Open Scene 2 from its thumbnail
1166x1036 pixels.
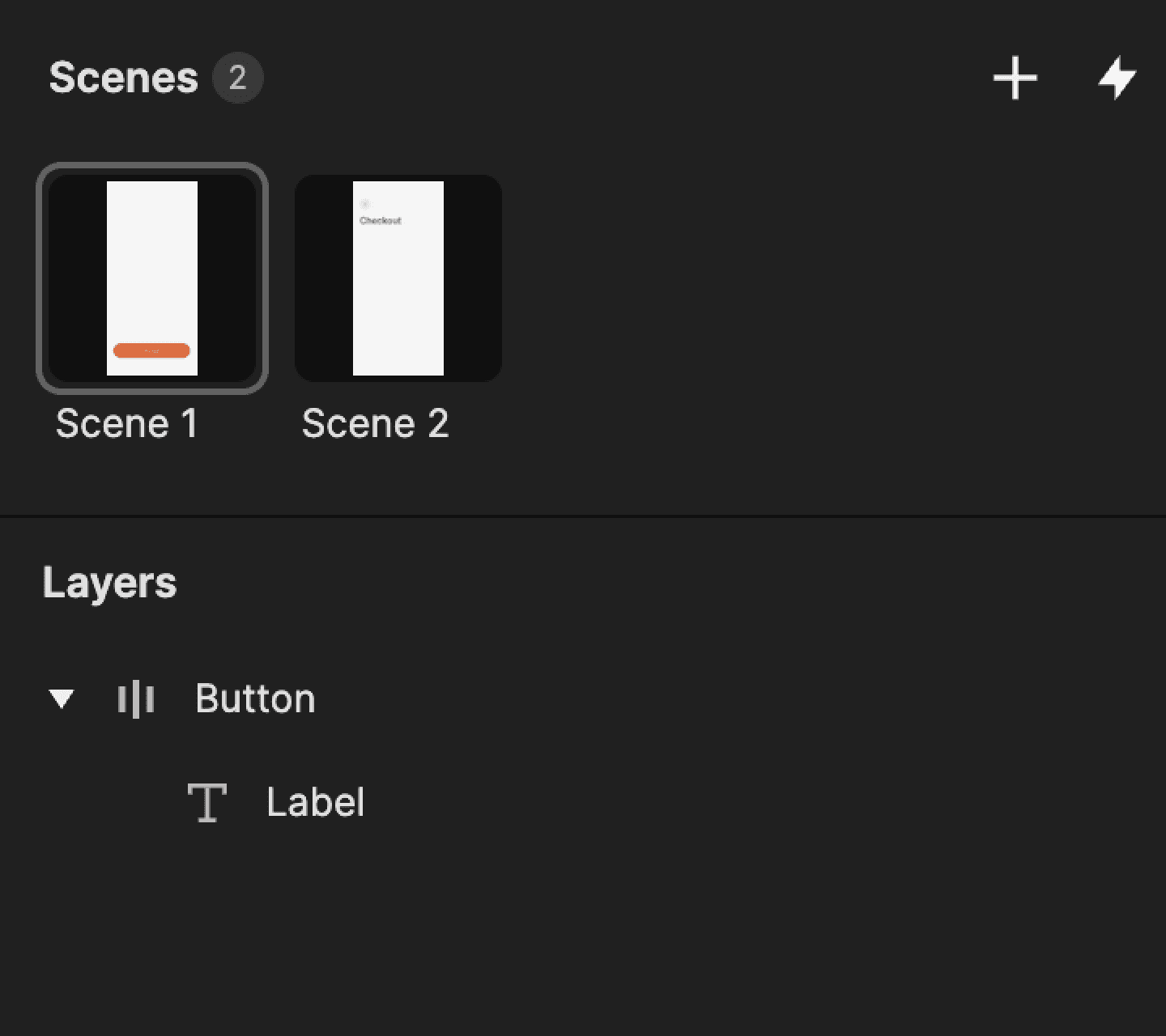coord(398,278)
